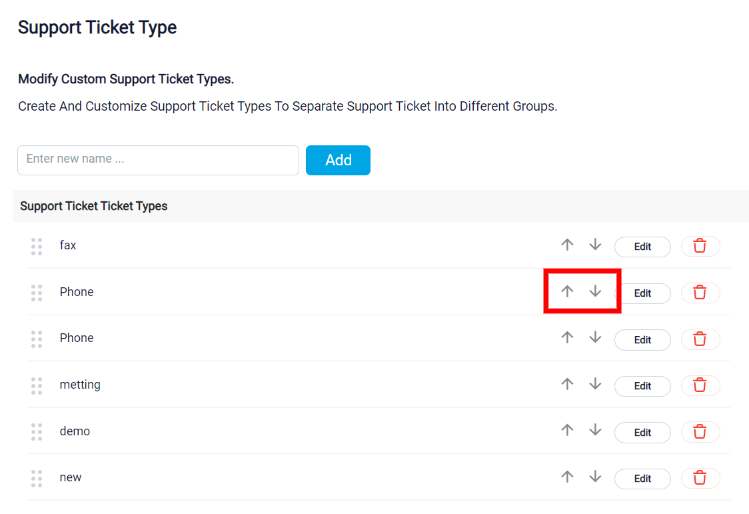This screenshot has height=514, width=749.
Task: Edit the metting ticket type
Action: pyautogui.click(x=642, y=386)
